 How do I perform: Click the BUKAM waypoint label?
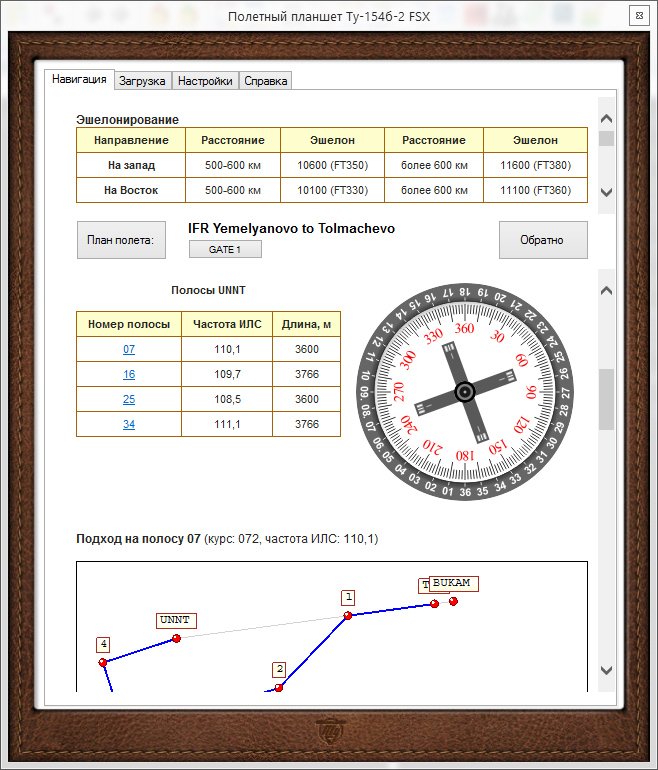(x=451, y=583)
